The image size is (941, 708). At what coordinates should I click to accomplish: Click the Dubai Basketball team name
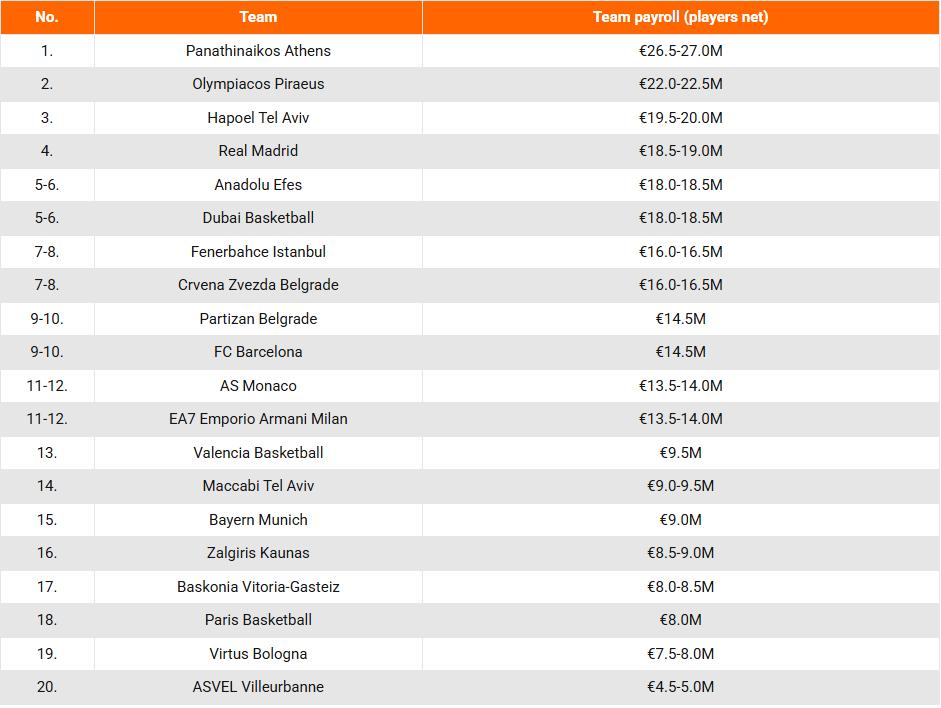pos(258,218)
